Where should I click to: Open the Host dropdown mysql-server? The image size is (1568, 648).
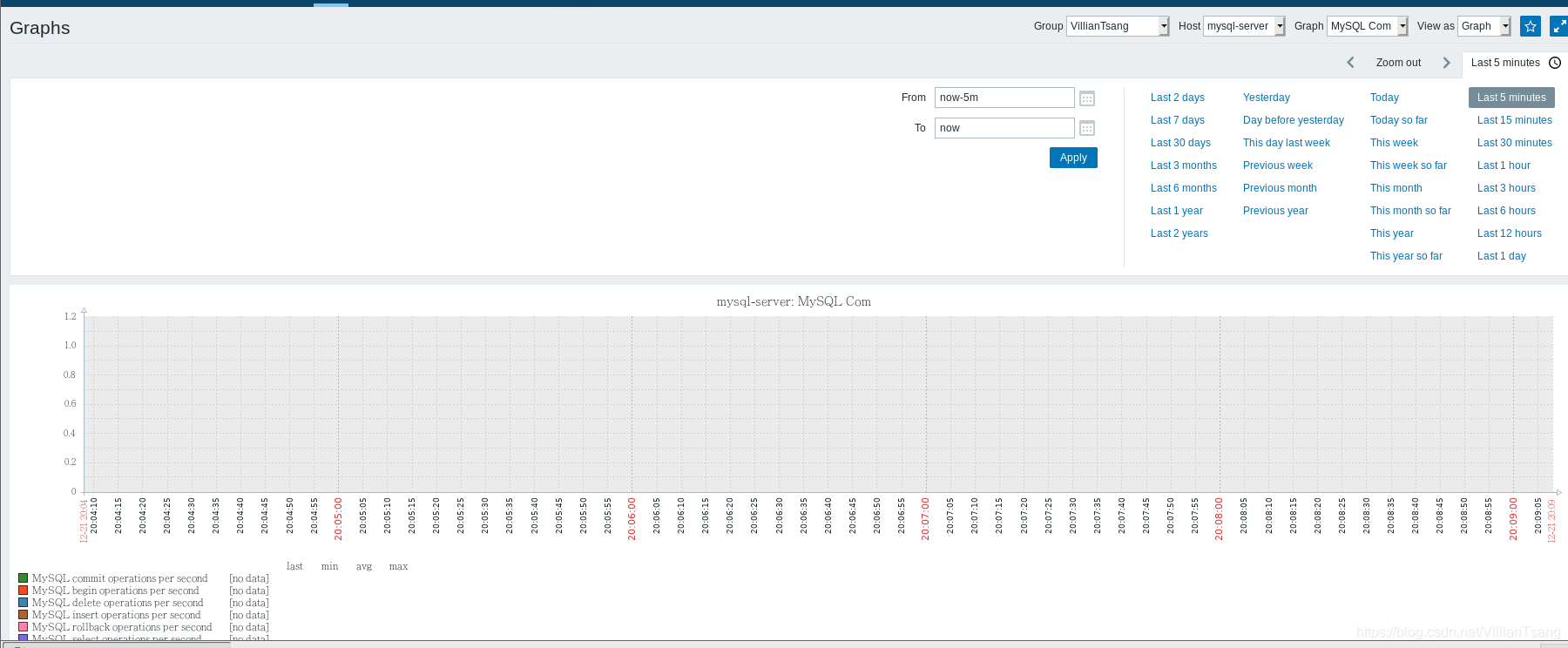(x=1244, y=26)
